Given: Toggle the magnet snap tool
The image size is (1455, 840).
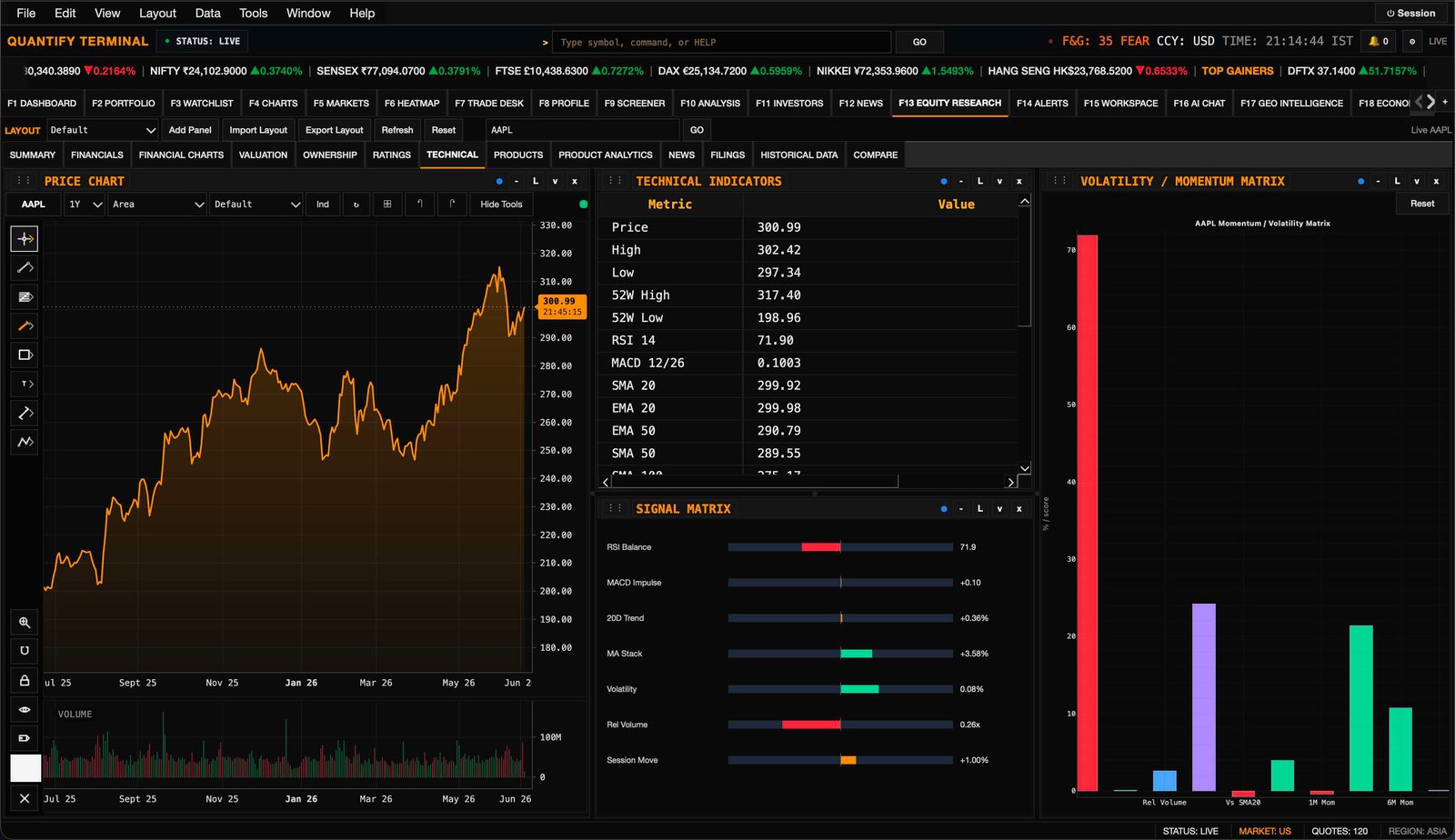Looking at the screenshot, I should pos(25,651).
